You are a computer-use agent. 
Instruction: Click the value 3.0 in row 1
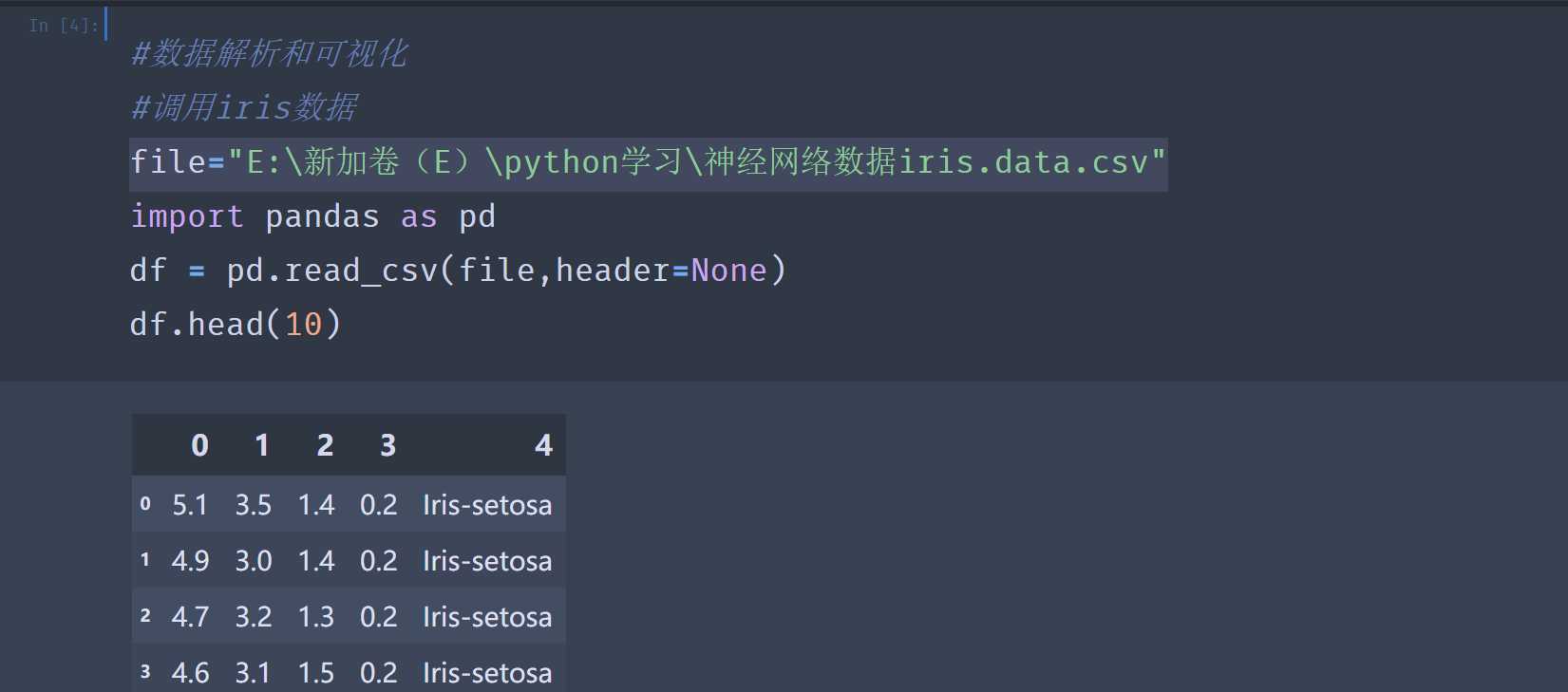tap(254, 561)
